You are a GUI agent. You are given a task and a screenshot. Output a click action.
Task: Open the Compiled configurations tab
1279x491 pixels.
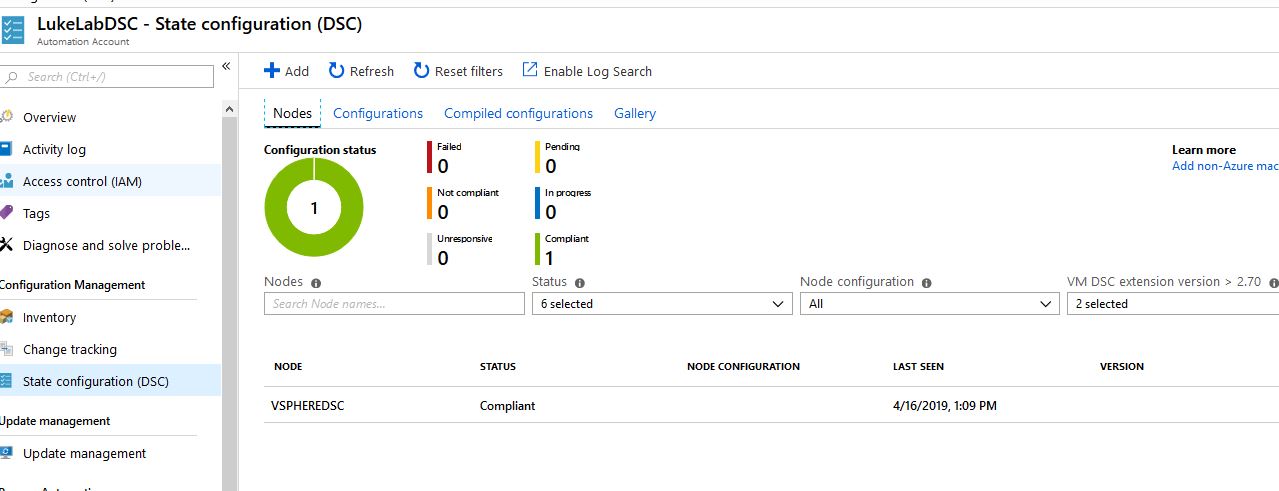(518, 113)
